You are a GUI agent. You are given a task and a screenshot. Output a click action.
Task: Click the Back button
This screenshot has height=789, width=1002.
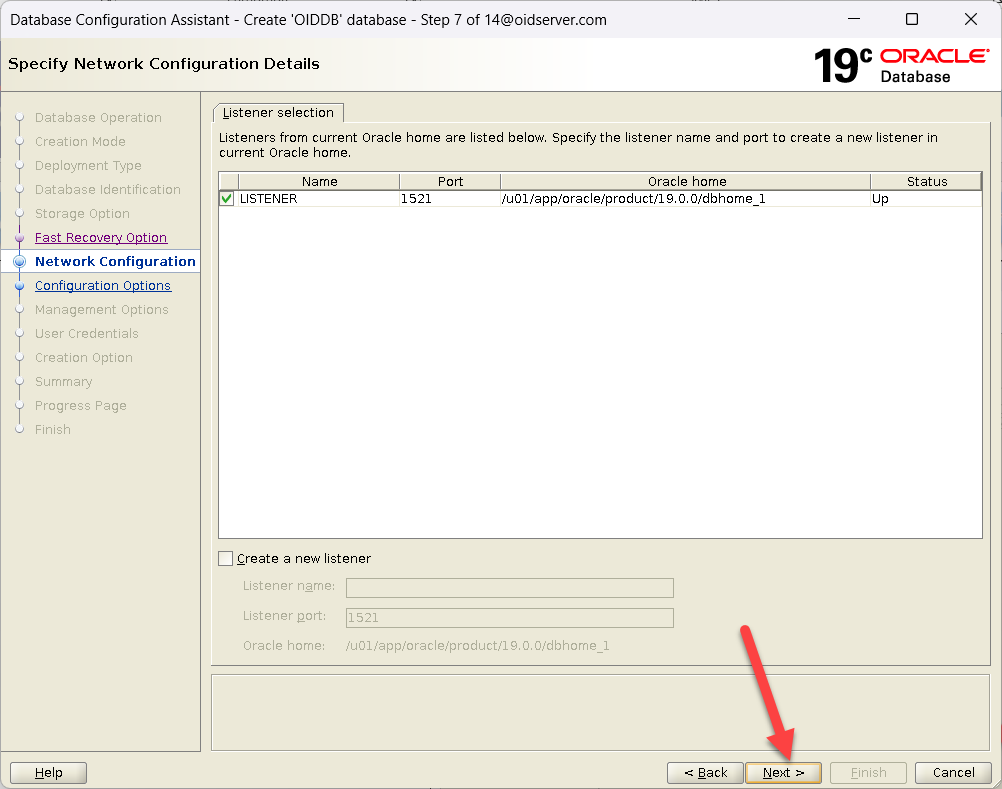tap(705, 772)
